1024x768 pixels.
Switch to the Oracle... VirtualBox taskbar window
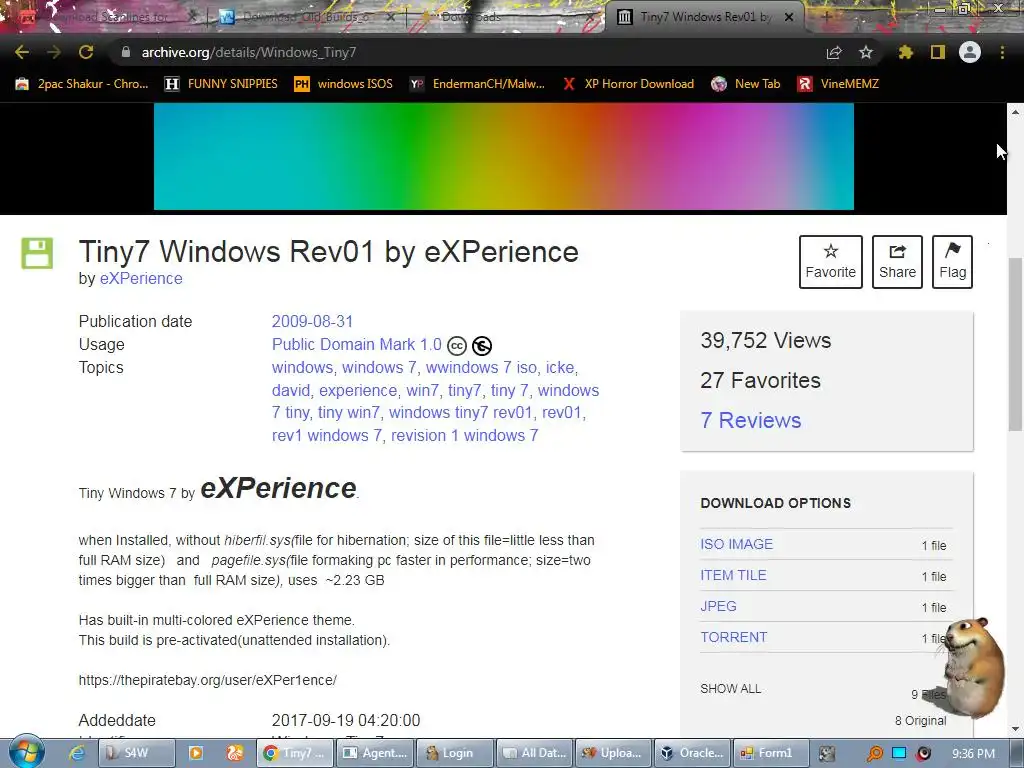tap(692, 753)
